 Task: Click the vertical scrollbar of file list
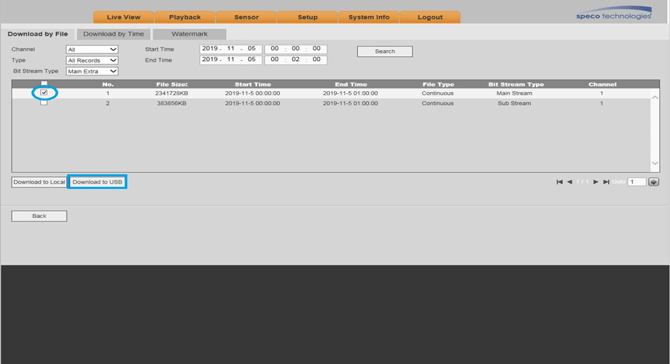pos(655,130)
